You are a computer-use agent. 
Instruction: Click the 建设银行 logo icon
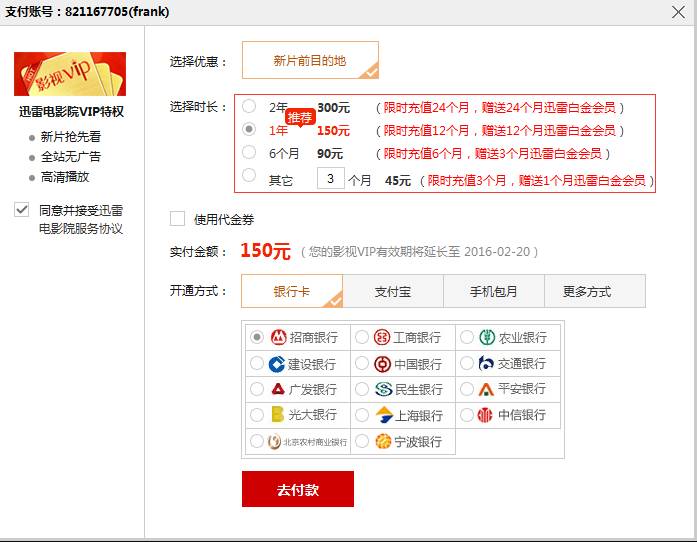point(276,364)
